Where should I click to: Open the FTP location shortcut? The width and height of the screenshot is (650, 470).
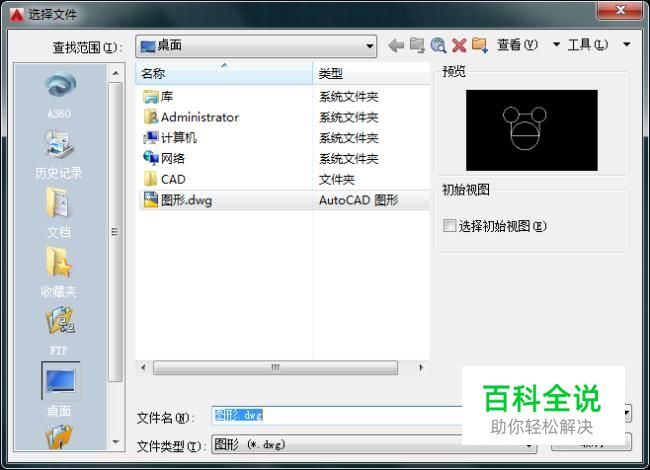coord(59,330)
